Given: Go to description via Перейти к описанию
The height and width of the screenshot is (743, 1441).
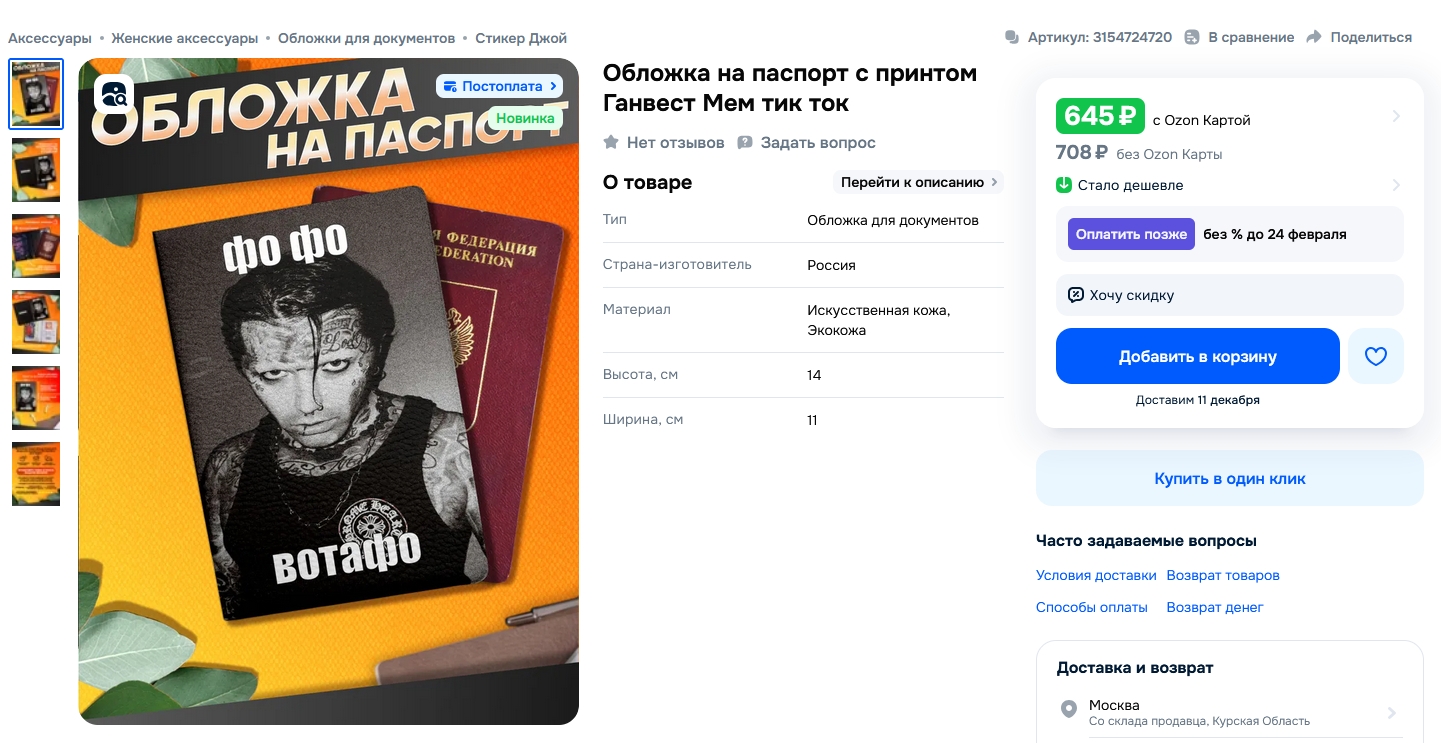Looking at the screenshot, I should (918, 182).
